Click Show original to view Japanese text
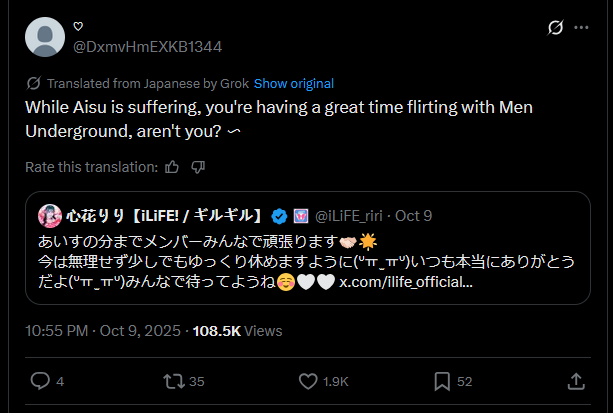613x413 pixels. pos(294,83)
